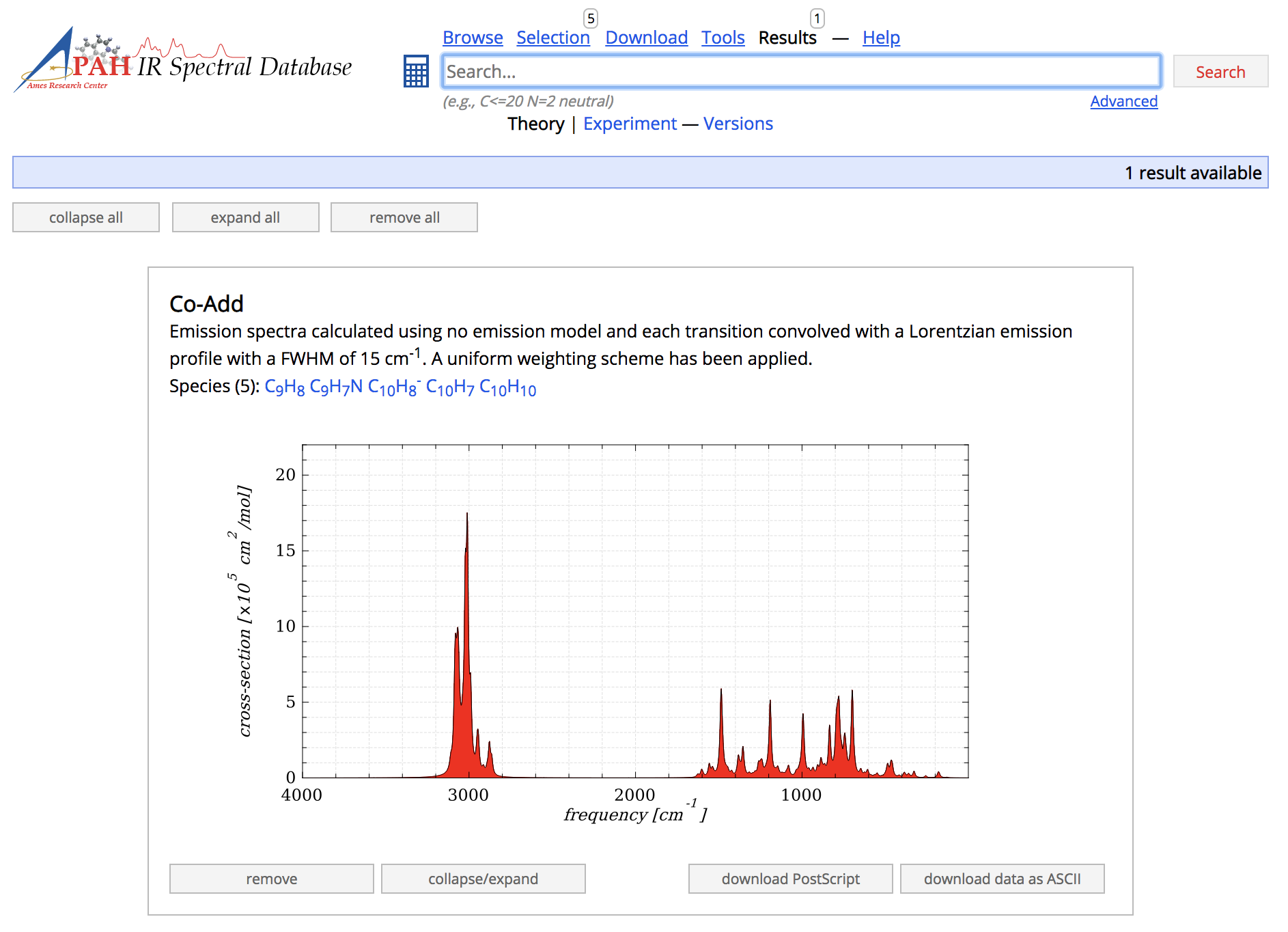
Task: Go to the Download page
Action: (646, 38)
